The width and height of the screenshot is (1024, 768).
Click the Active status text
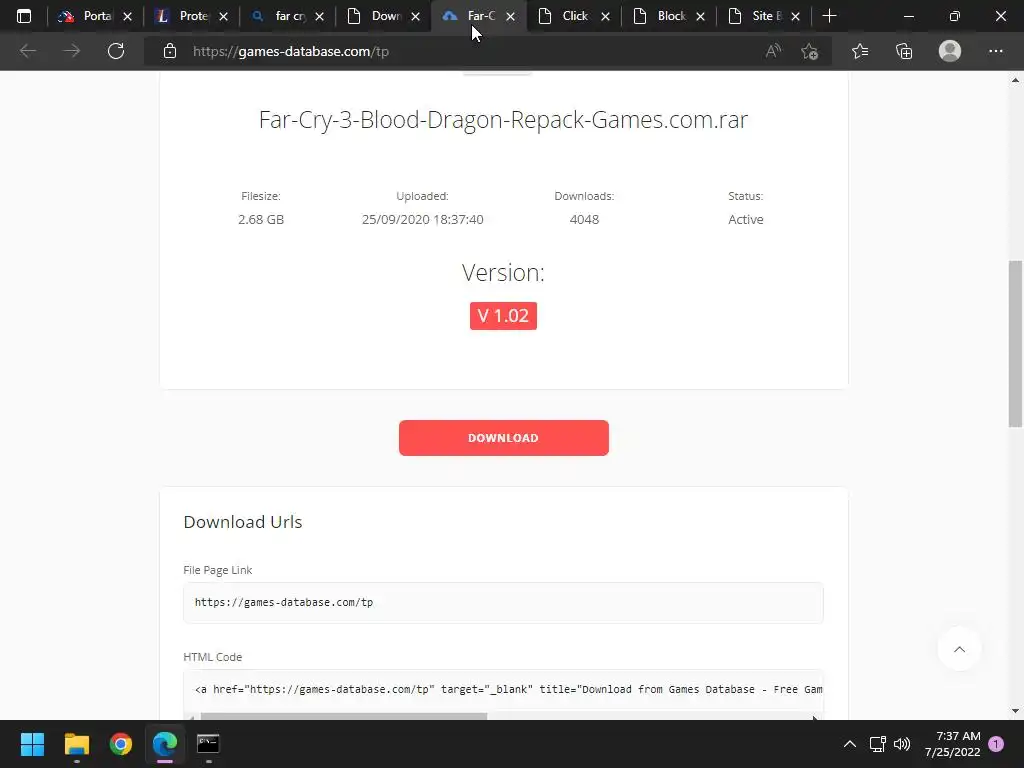[746, 219]
